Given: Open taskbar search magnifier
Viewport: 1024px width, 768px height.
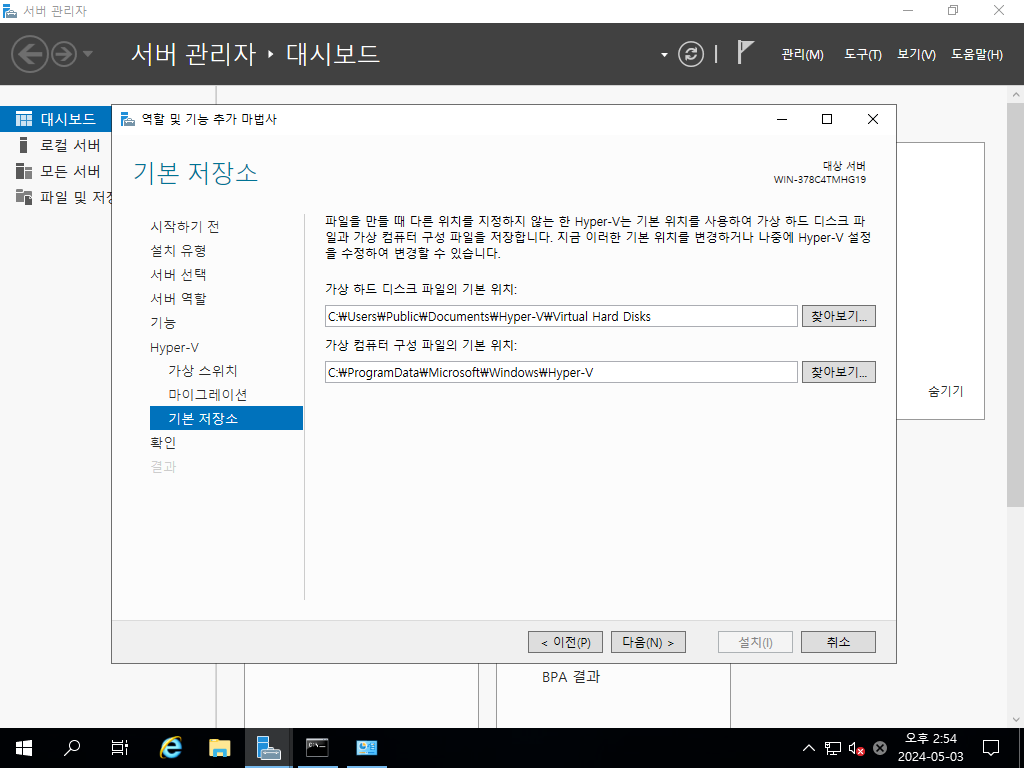Looking at the screenshot, I should tap(72, 748).
